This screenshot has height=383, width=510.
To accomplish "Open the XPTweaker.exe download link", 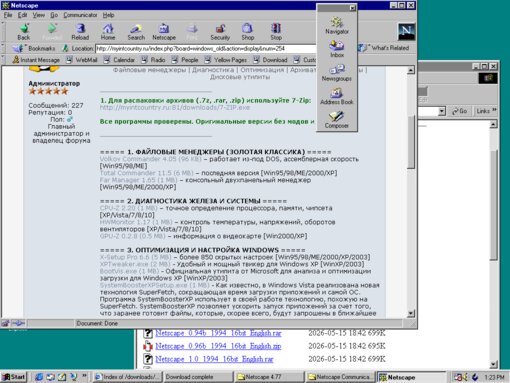I will click(135, 264).
